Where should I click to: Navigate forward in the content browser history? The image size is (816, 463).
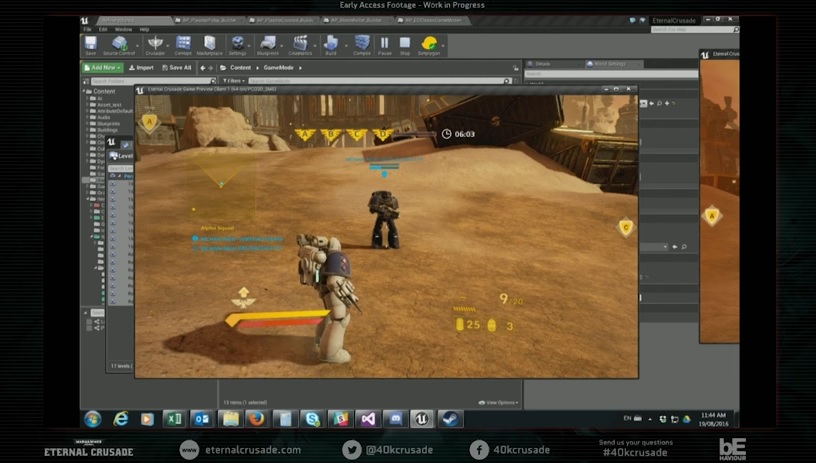coord(210,68)
